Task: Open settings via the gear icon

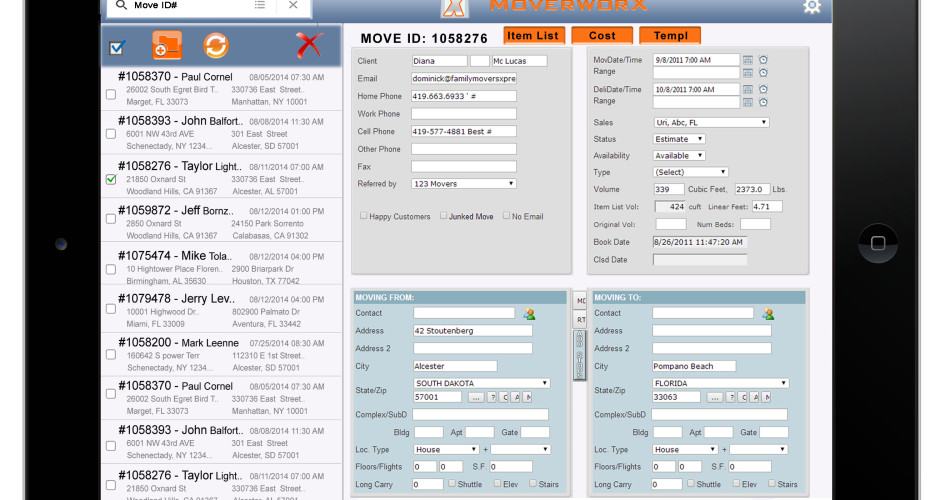Action: (x=812, y=7)
